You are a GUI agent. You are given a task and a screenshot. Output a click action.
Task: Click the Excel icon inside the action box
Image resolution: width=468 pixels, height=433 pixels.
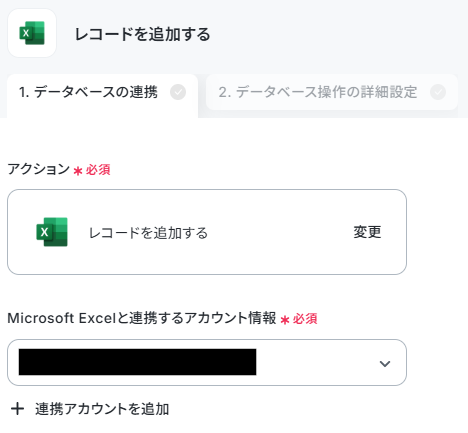(x=52, y=232)
